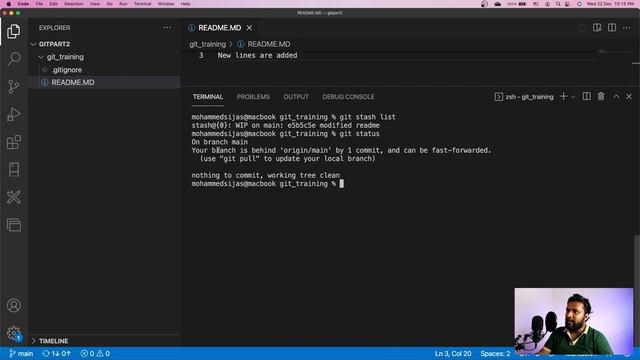Click git_training in the breadcrumb
Image resolution: width=640 pixels, height=360 pixels.
207,44
